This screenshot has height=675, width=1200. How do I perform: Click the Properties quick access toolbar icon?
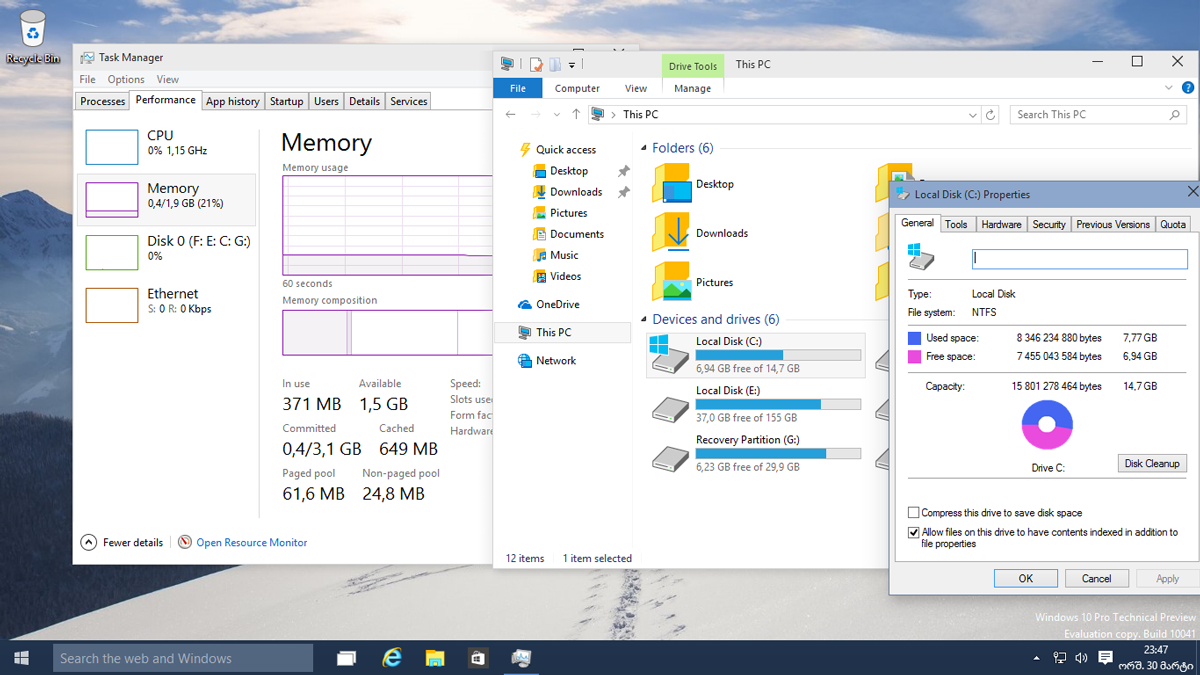tap(536, 65)
